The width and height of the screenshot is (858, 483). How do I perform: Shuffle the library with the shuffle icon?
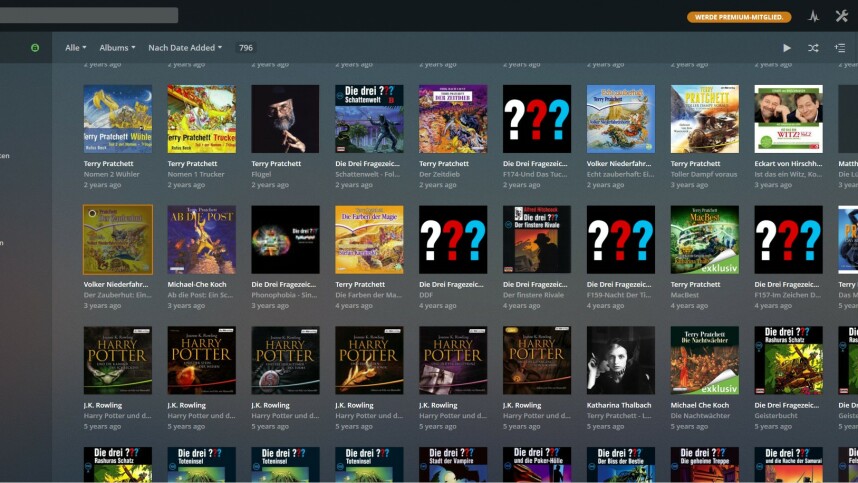pos(813,48)
